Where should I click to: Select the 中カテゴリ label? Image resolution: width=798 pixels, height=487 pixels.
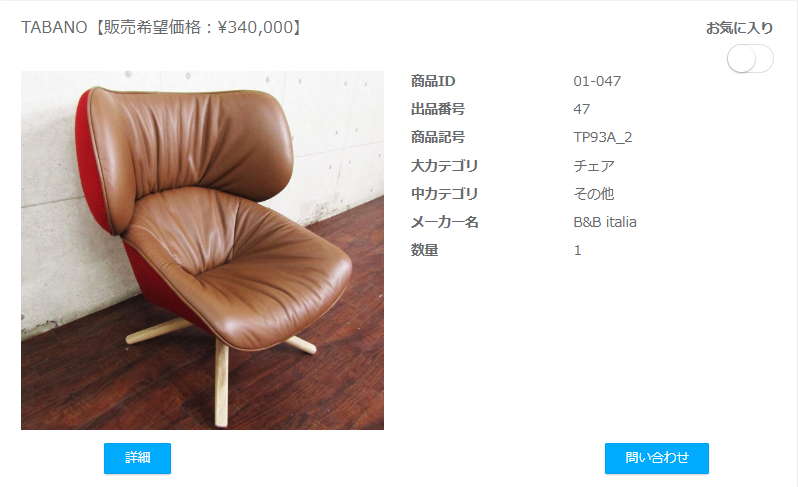click(x=444, y=193)
